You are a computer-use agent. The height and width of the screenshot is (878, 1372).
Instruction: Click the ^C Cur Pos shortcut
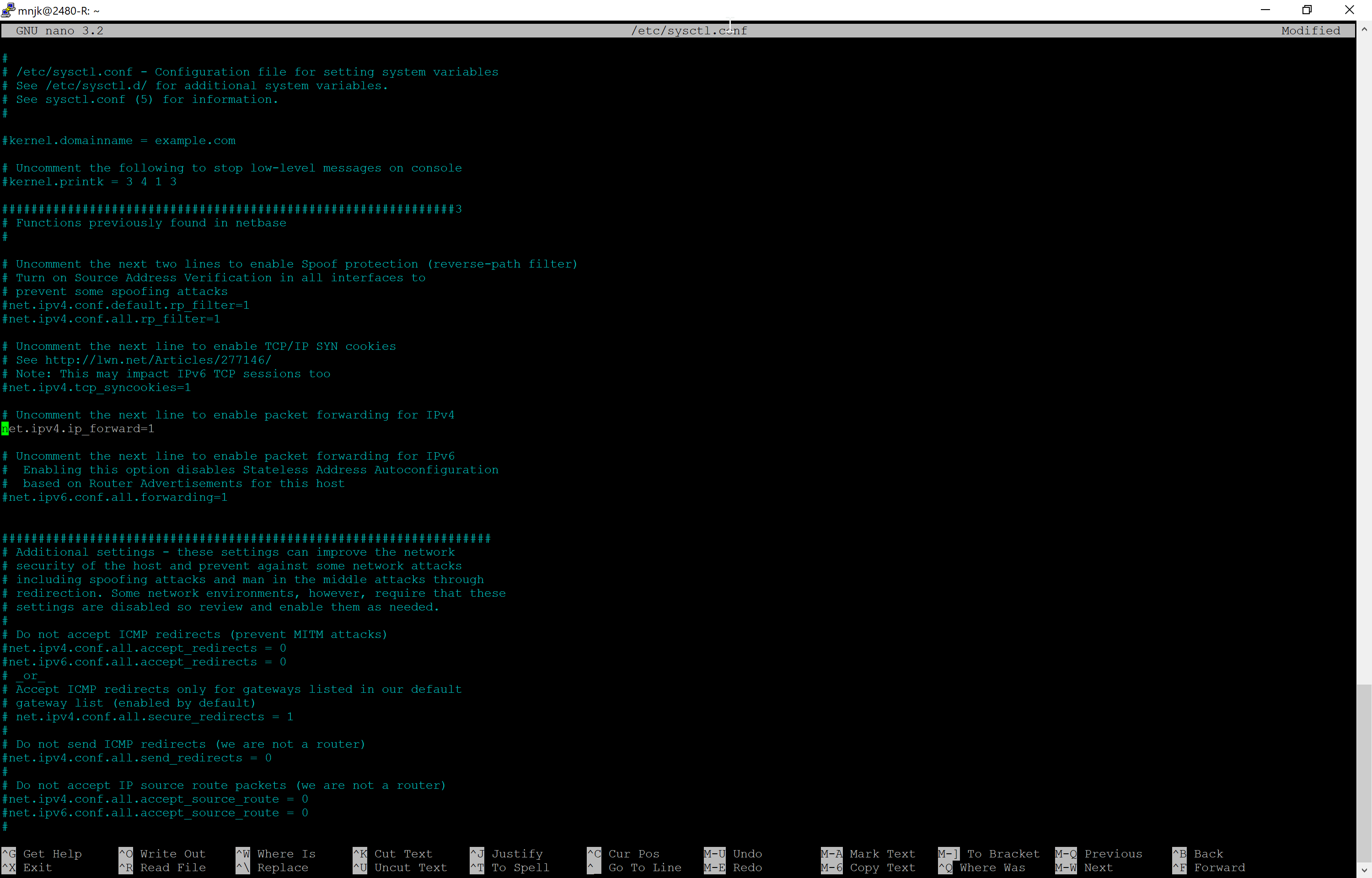pyautogui.click(x=623, y=853)
